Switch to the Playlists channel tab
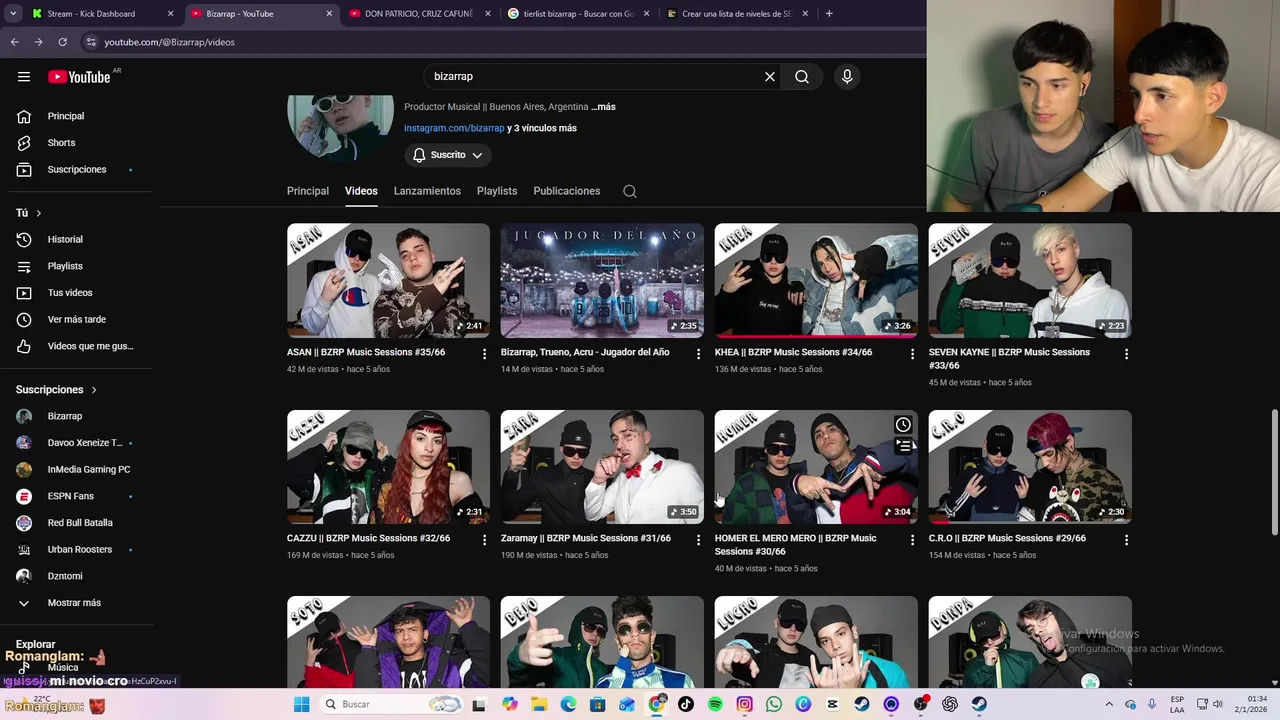Screen dimensions: 1280x720 (497, 191)
